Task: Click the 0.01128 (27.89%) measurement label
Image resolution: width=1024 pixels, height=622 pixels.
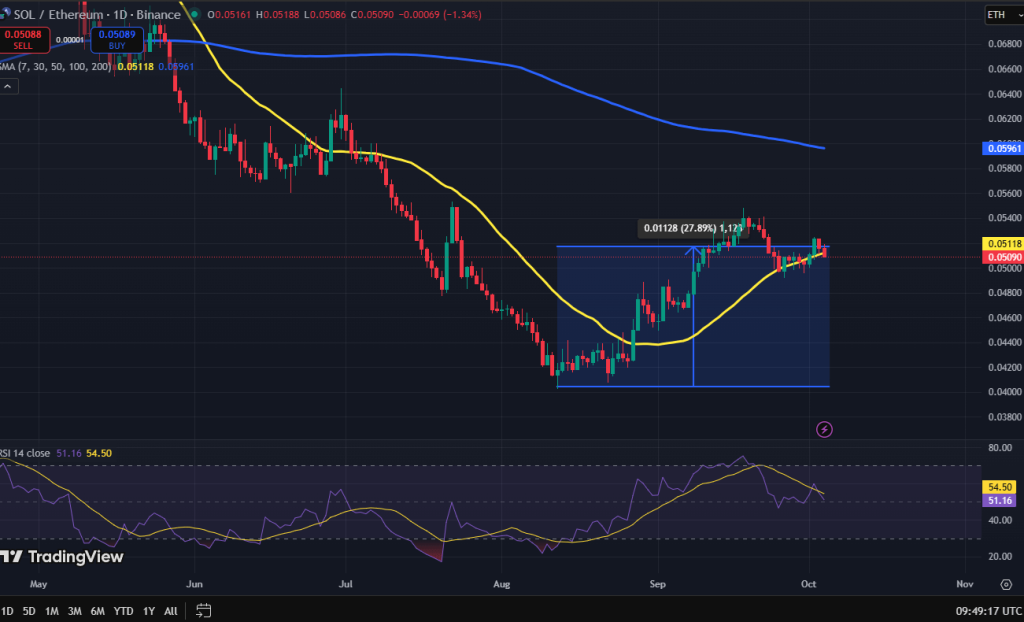Action: [x=692, y=229]
